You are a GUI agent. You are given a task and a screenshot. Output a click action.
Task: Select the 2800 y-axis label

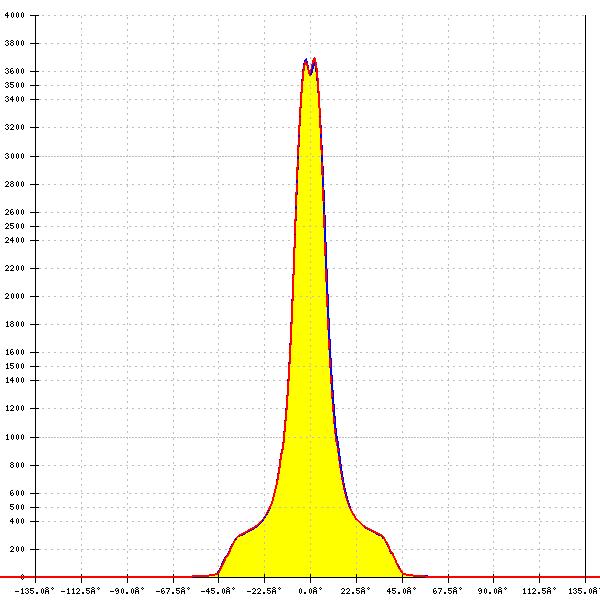click(x=15, y=184)
